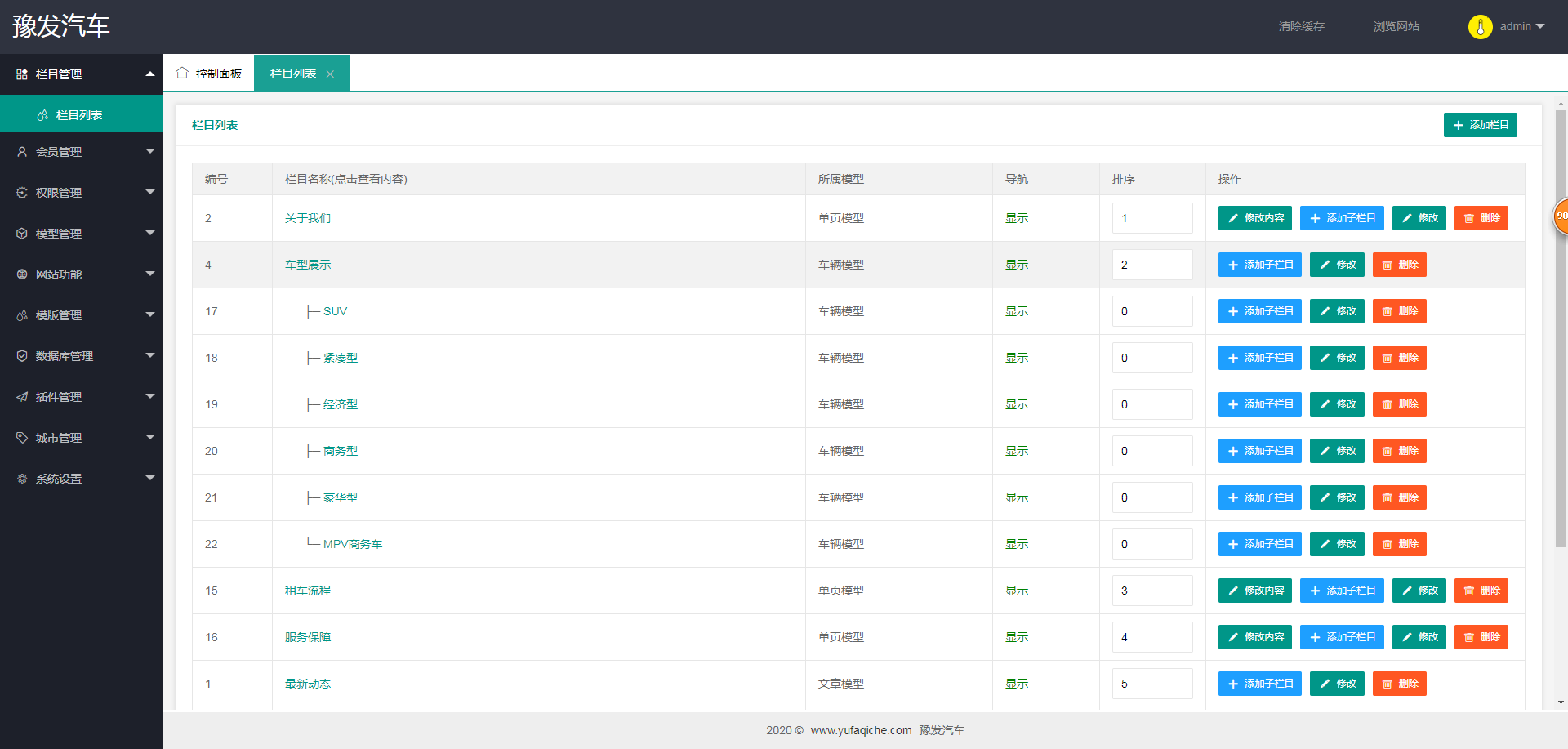Click the 数据库管理 shield icon
The height and width of the screenshot is (749, 1568).
[x=22, y=356]
